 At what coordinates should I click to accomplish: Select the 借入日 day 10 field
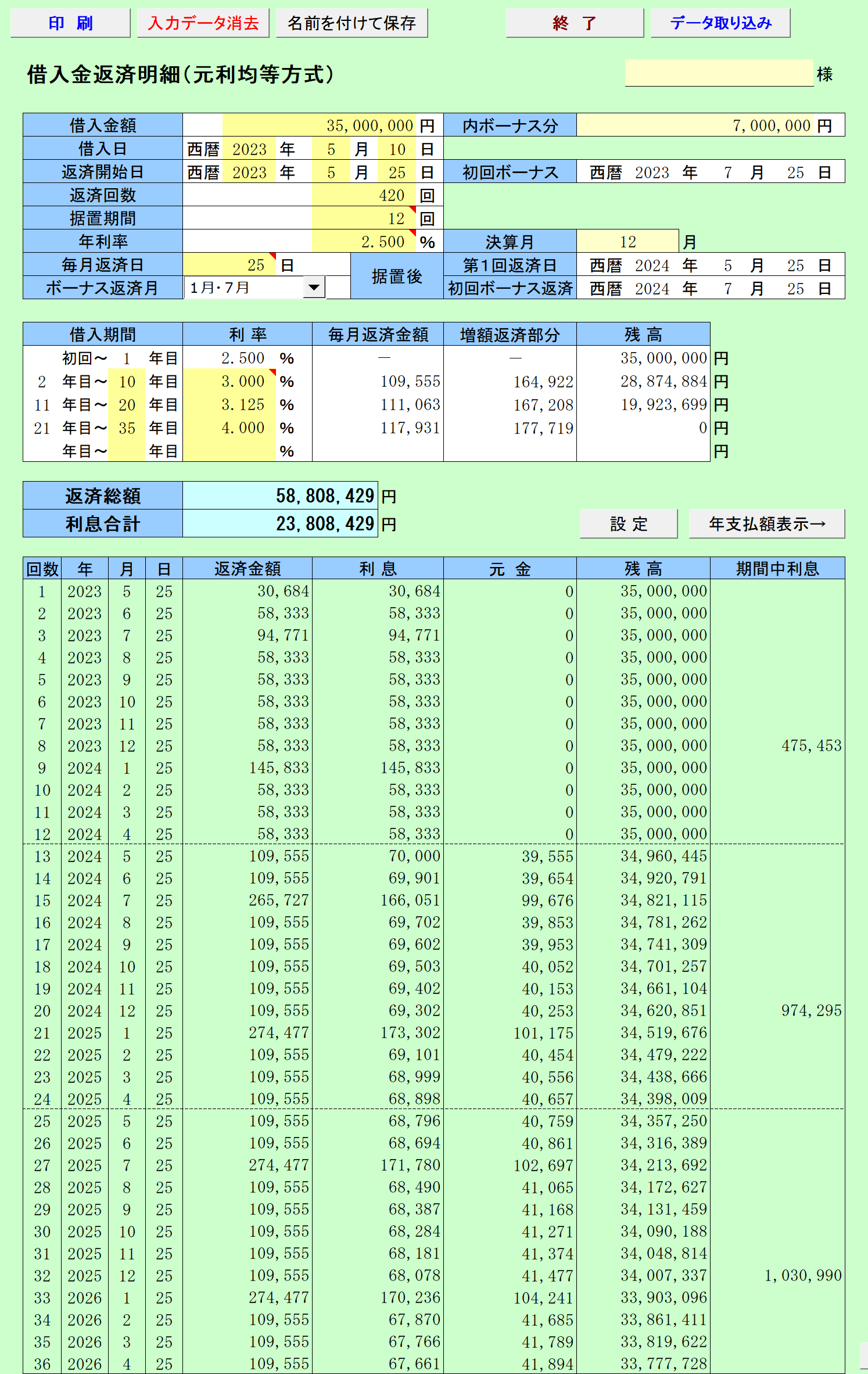(x=397, y=149)
